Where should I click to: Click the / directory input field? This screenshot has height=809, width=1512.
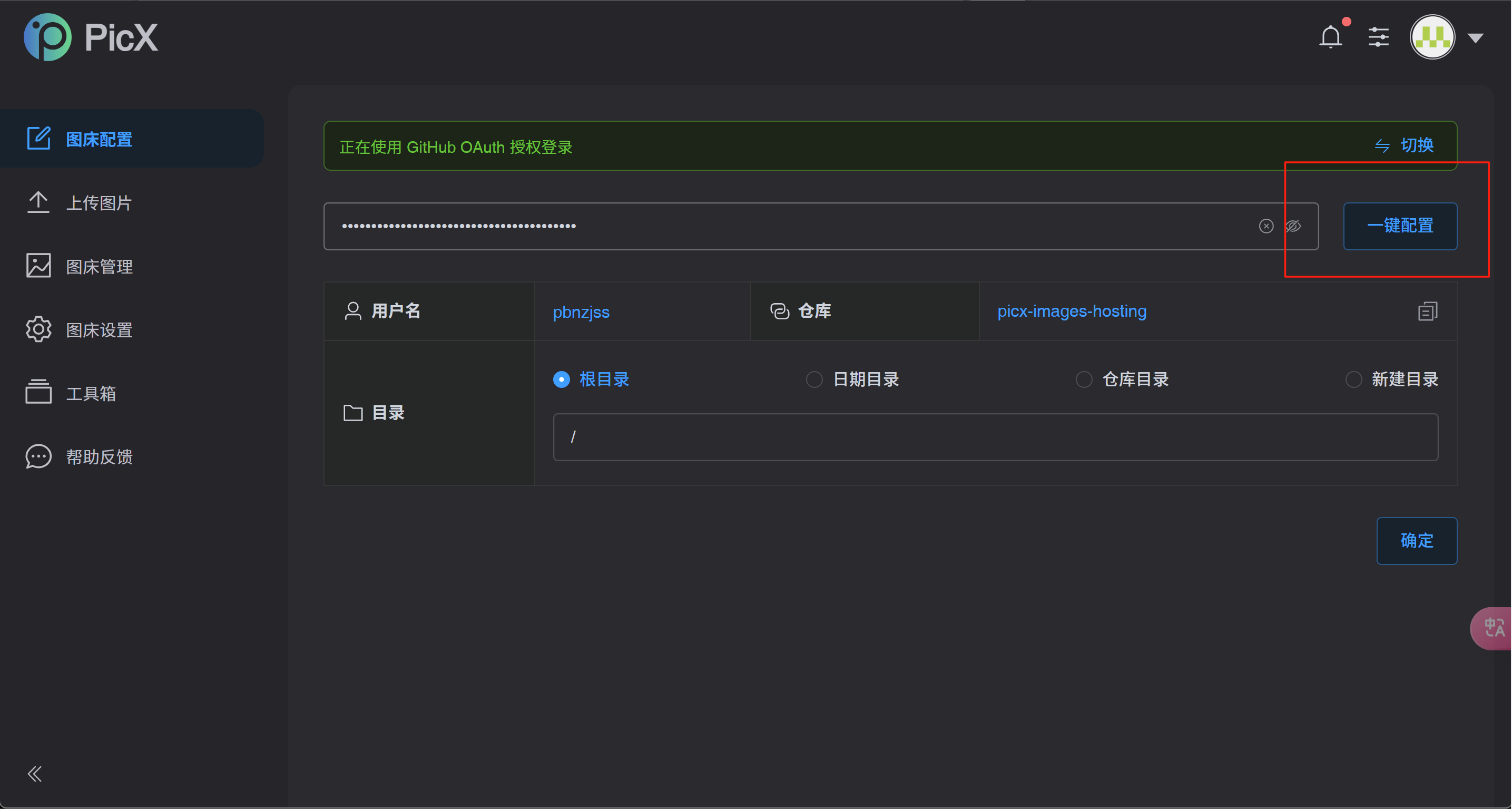[x=996, y=437]
